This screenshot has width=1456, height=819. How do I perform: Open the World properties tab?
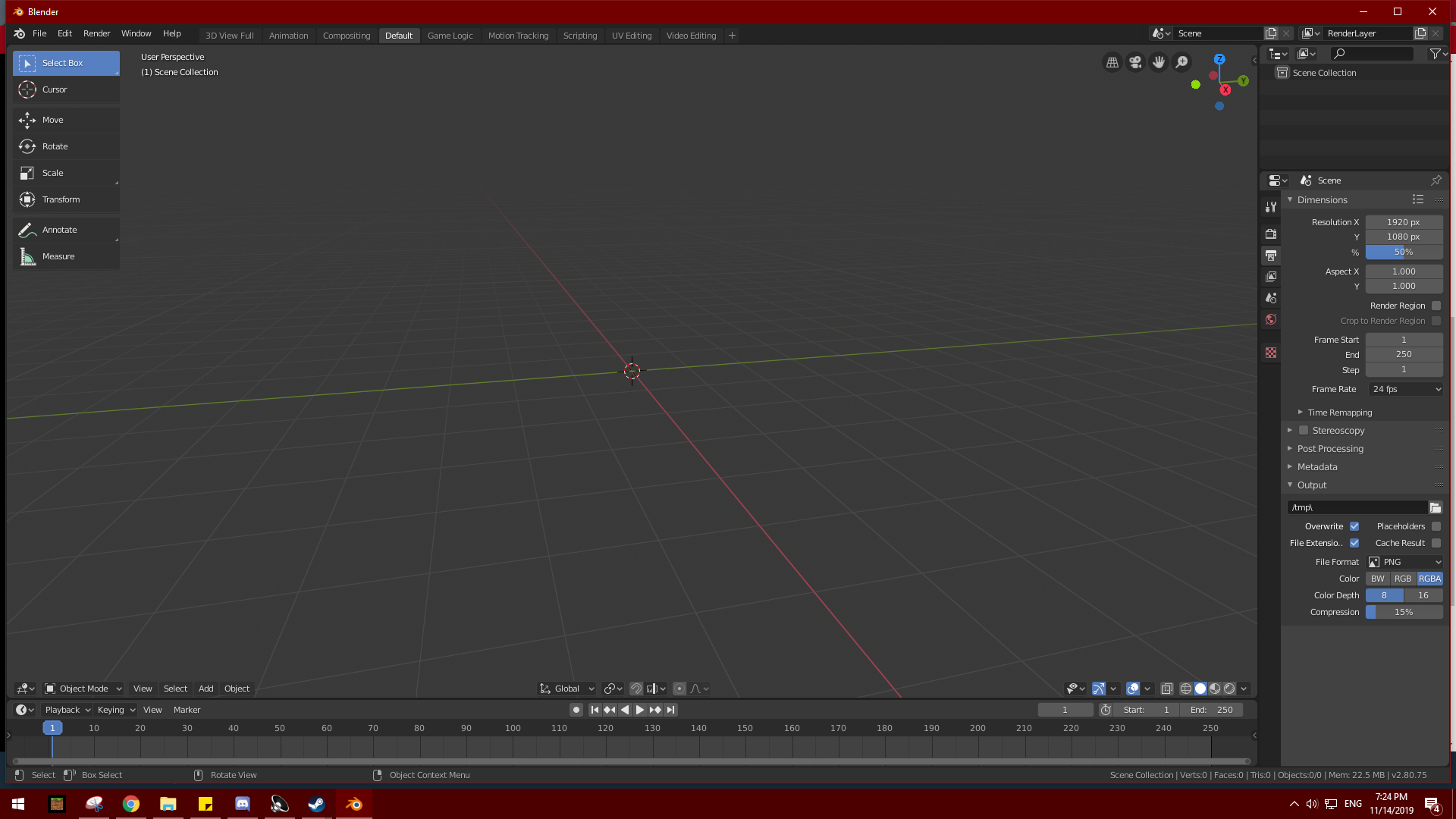coord(1271,319)
